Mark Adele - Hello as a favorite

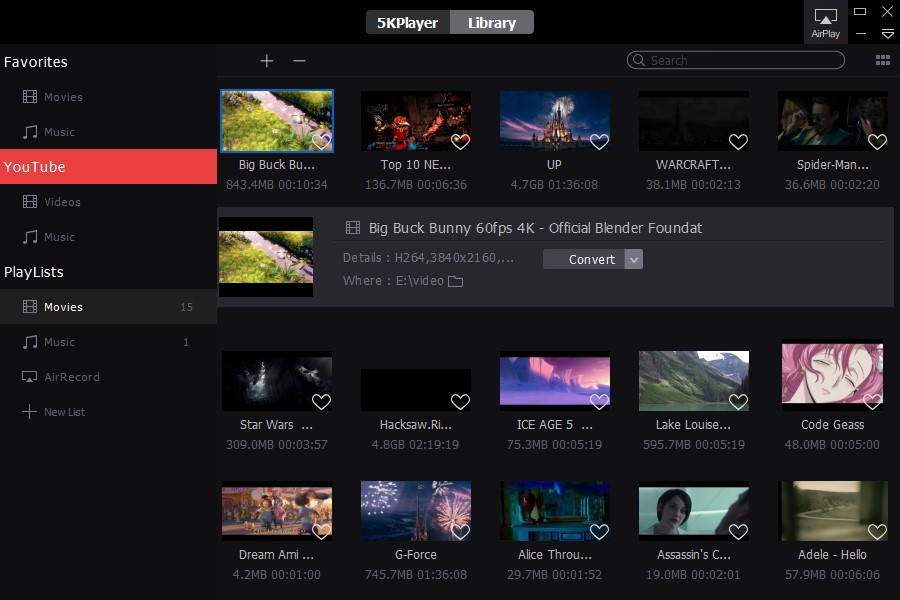click(x=876, y=532)
